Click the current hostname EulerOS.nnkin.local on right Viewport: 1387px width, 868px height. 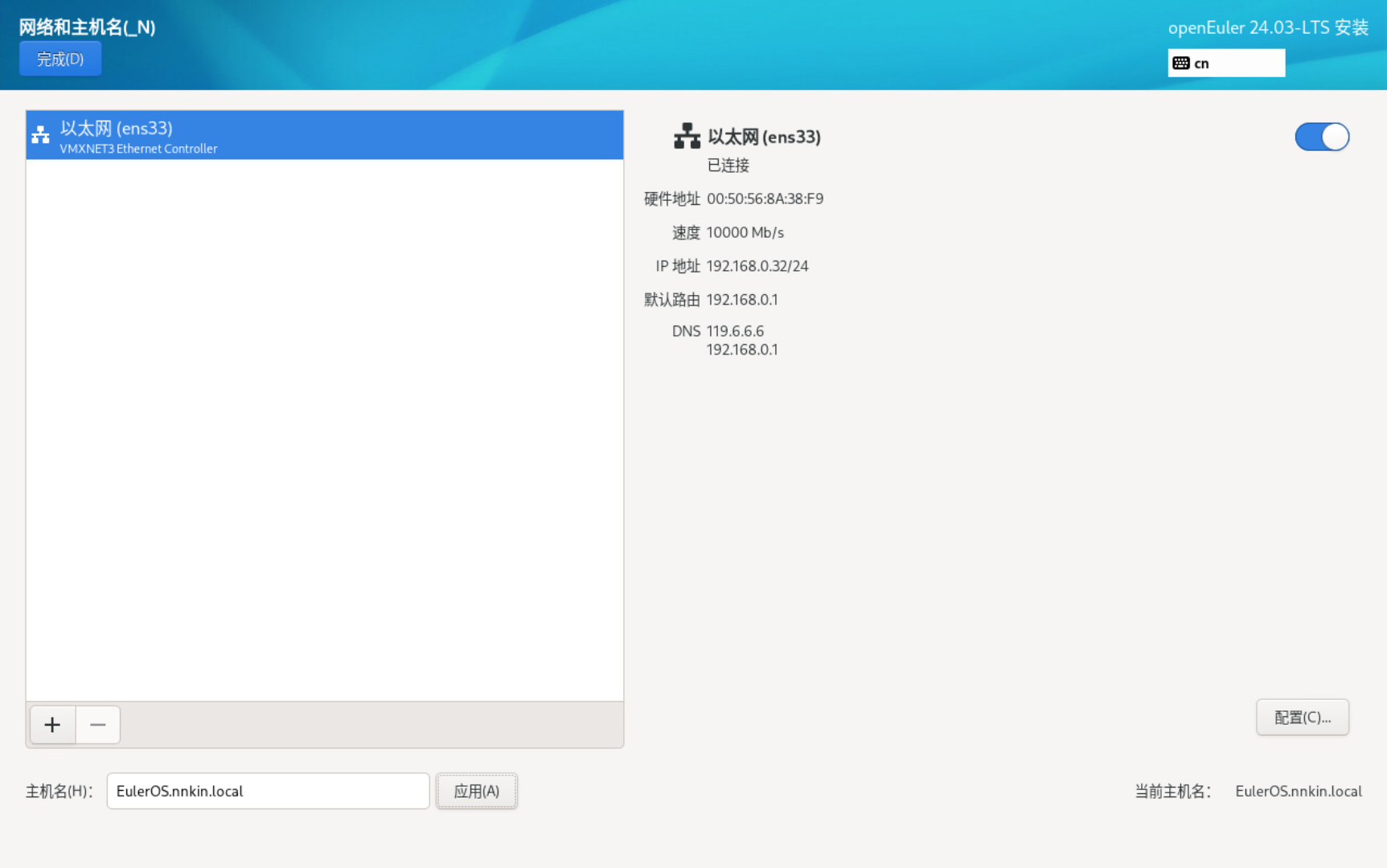click(x=1298, y=791)
